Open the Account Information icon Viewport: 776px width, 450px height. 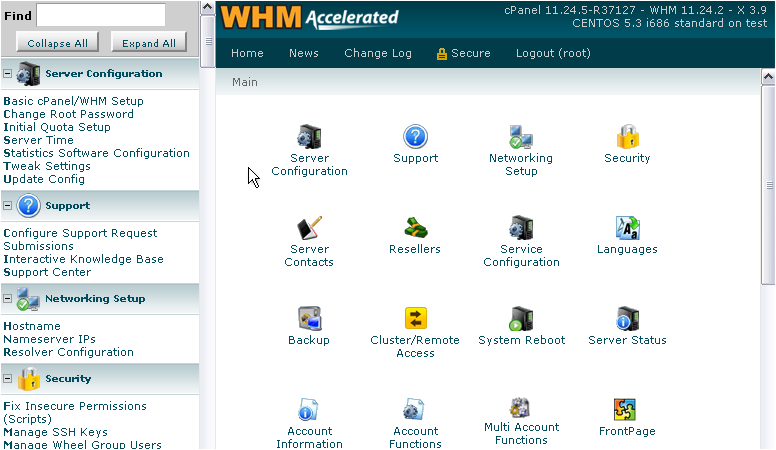[309, 409]
